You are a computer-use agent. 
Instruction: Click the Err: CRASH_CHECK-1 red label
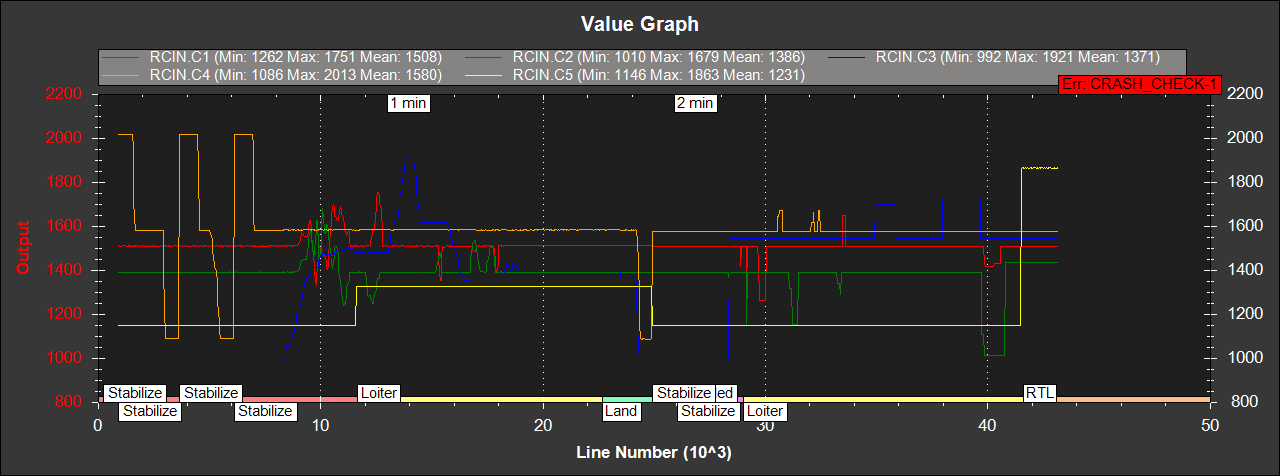pyautogui.click(x=1139, y=85)
